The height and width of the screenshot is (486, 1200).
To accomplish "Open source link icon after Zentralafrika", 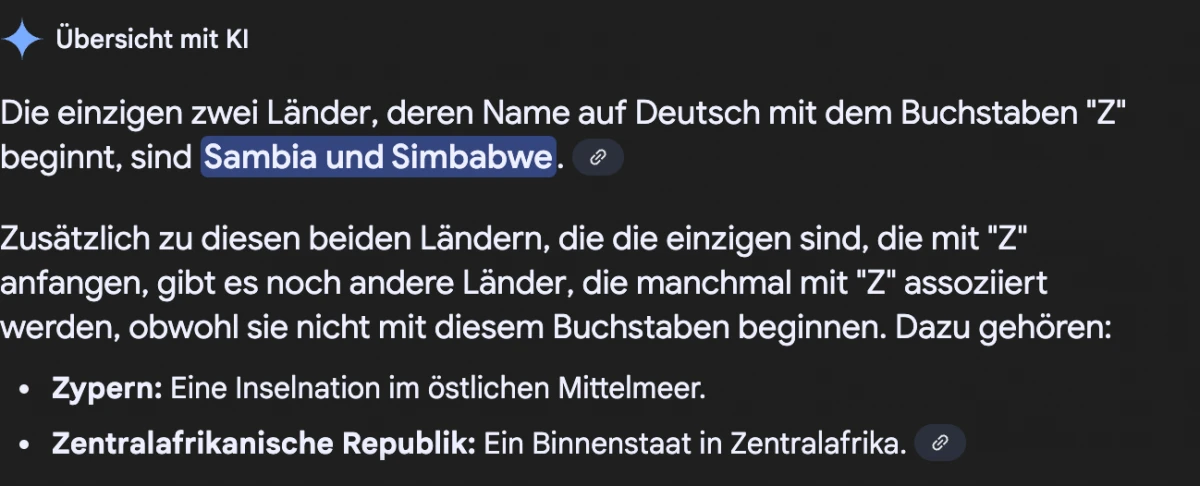I will [940, 443].
